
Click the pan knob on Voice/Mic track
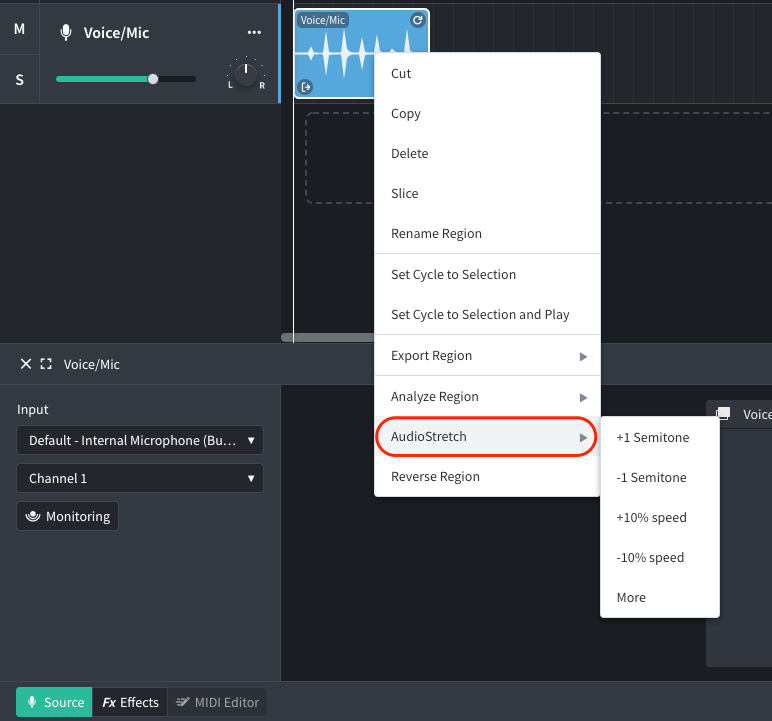pyautogui.click(x=246, y=74)
